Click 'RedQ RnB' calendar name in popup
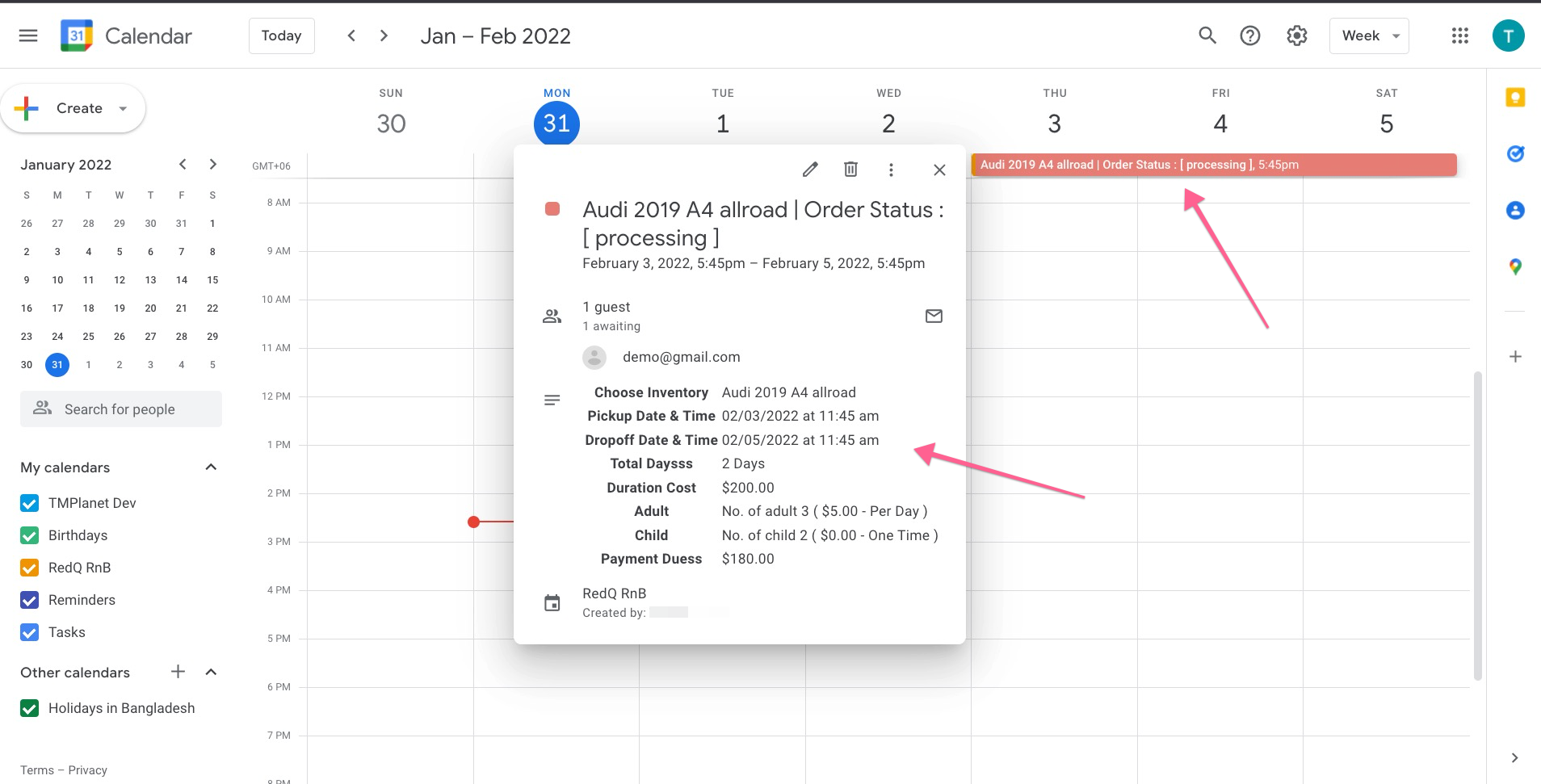 click(x=615, y=593)
